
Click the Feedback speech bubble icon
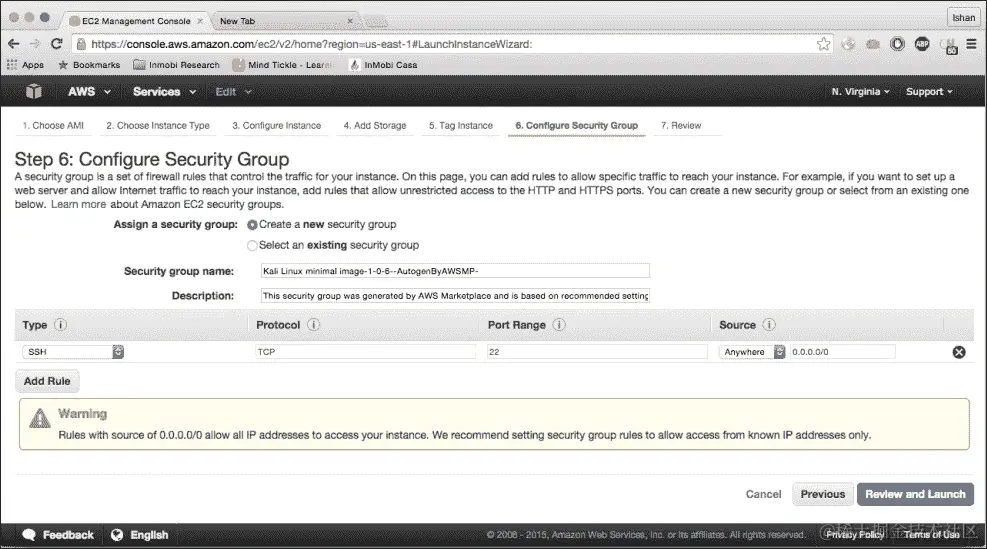(x=29, y=535)
